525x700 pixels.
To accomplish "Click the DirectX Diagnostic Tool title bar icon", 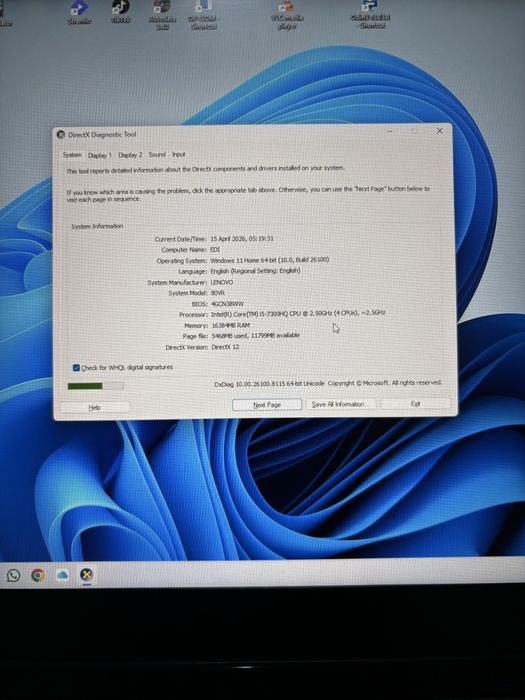I will click(61, 134).
